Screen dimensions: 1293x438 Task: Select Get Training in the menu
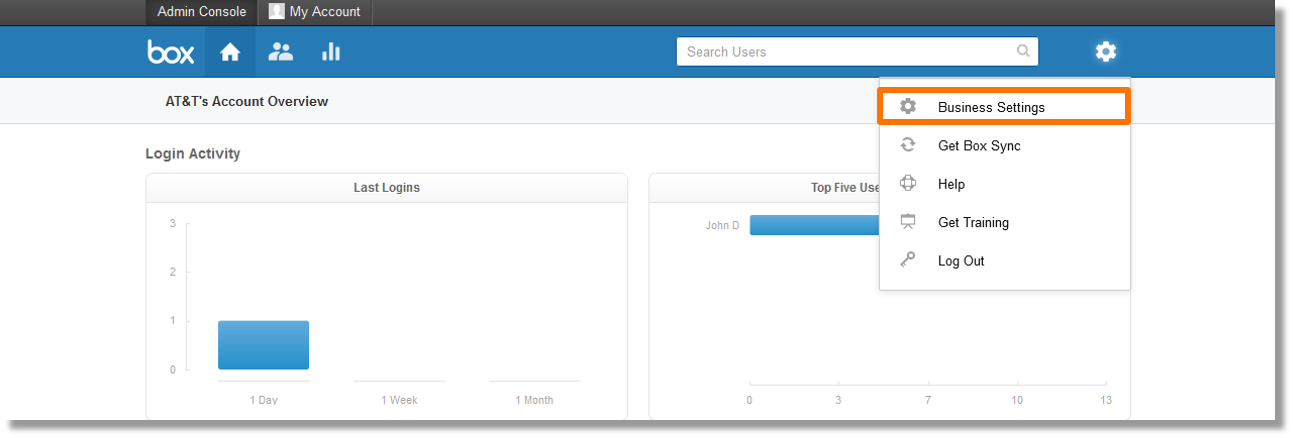1004,222
